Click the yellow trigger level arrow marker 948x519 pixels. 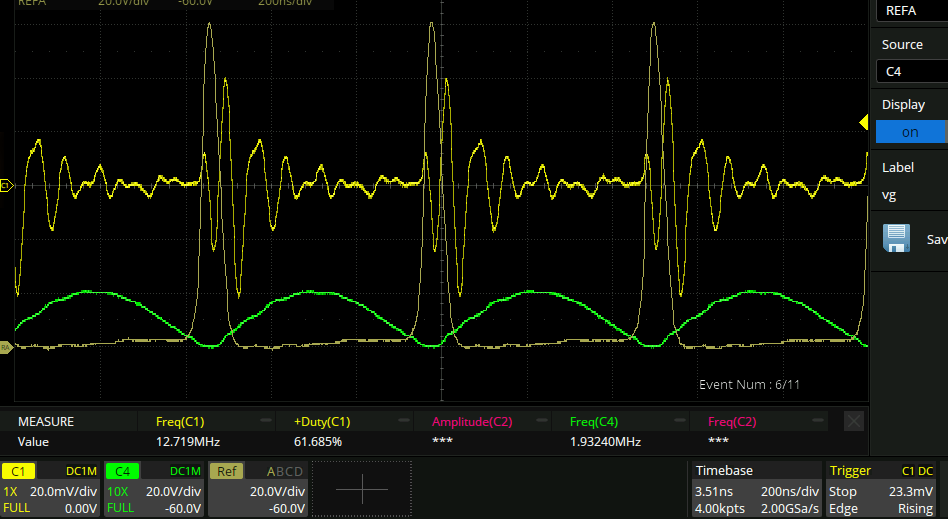pyautogui.click(x=864, y=122)
